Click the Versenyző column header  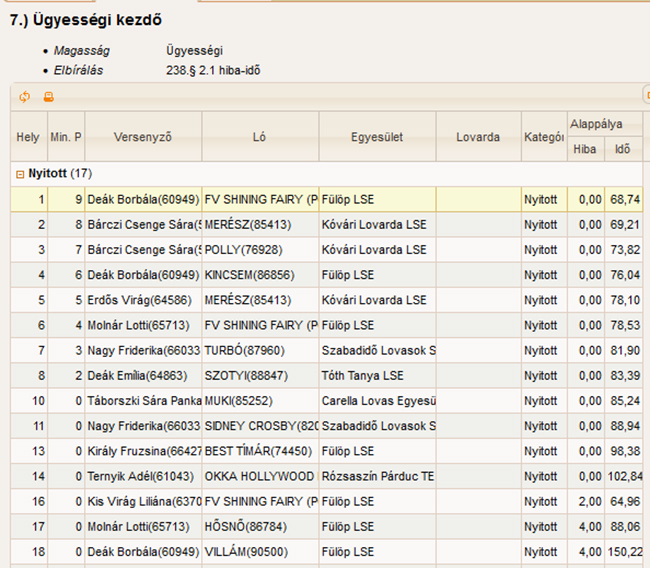click(143, 137)
